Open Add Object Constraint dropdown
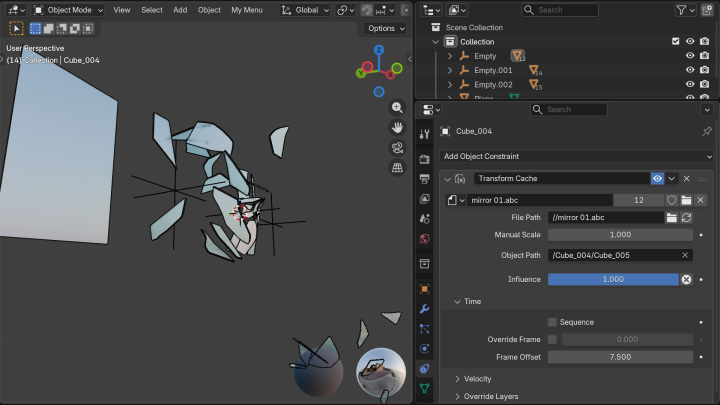Screen dimensions: 720x405 (577, 156)
